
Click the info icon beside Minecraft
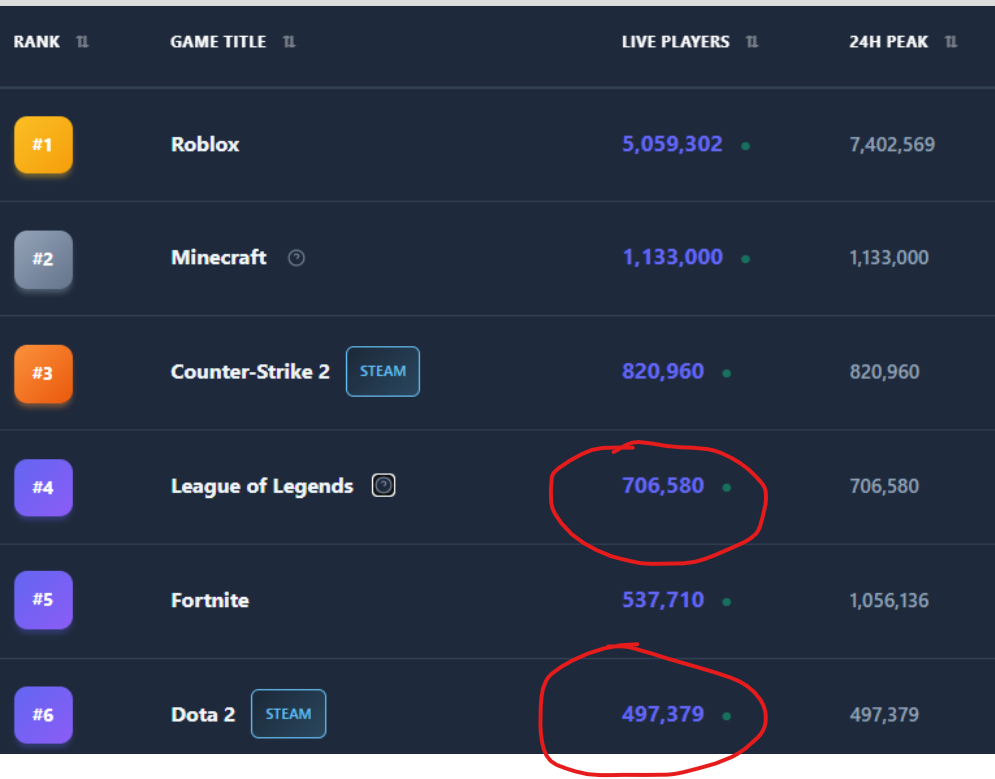pyautogui.click(x=296, y=258)
